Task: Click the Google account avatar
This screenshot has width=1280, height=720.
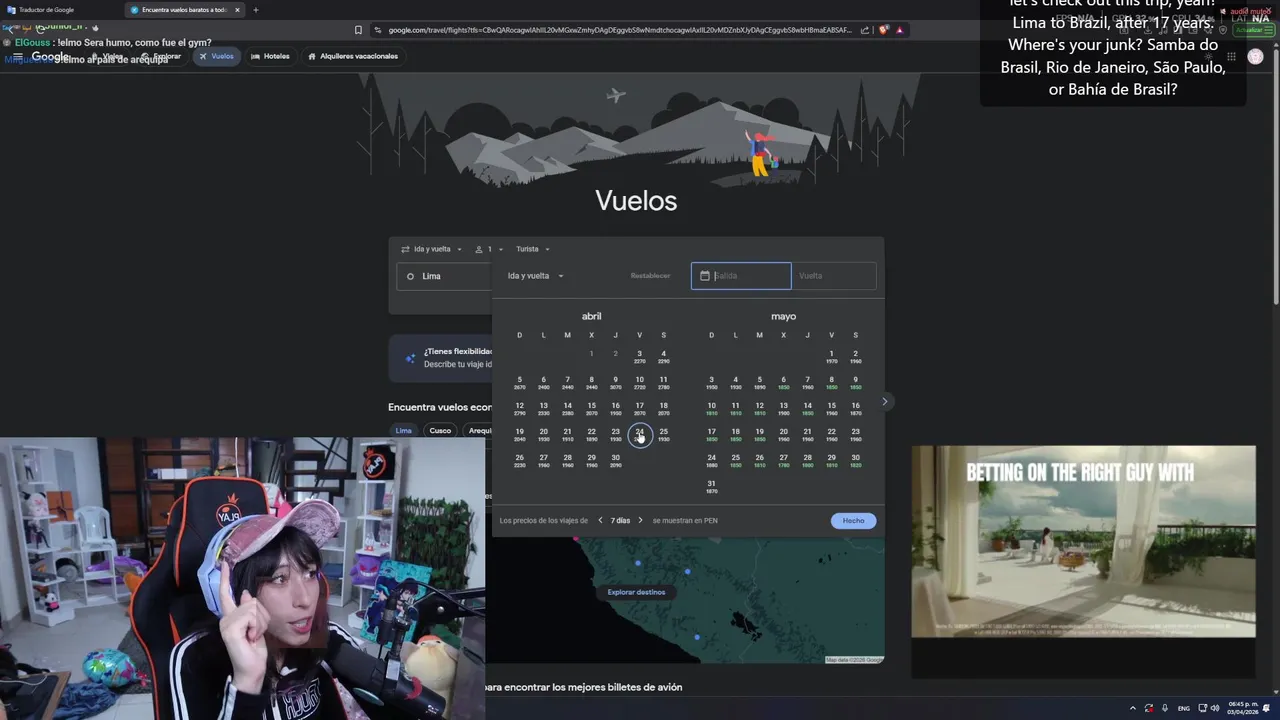Action: pyautogui.click(x=1255, y=57)
